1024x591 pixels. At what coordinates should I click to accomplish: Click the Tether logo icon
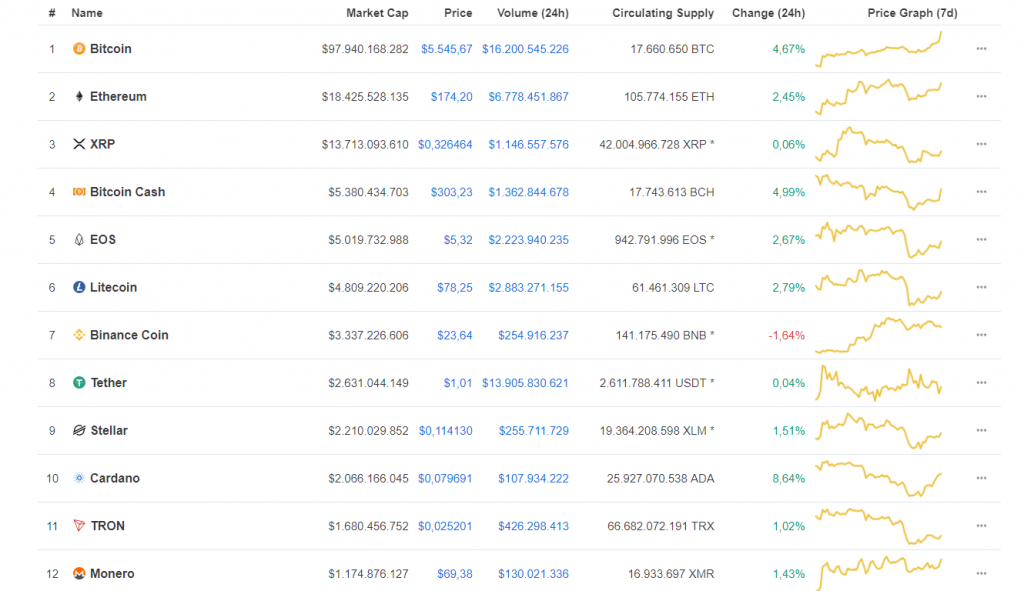tap(79, 383)
